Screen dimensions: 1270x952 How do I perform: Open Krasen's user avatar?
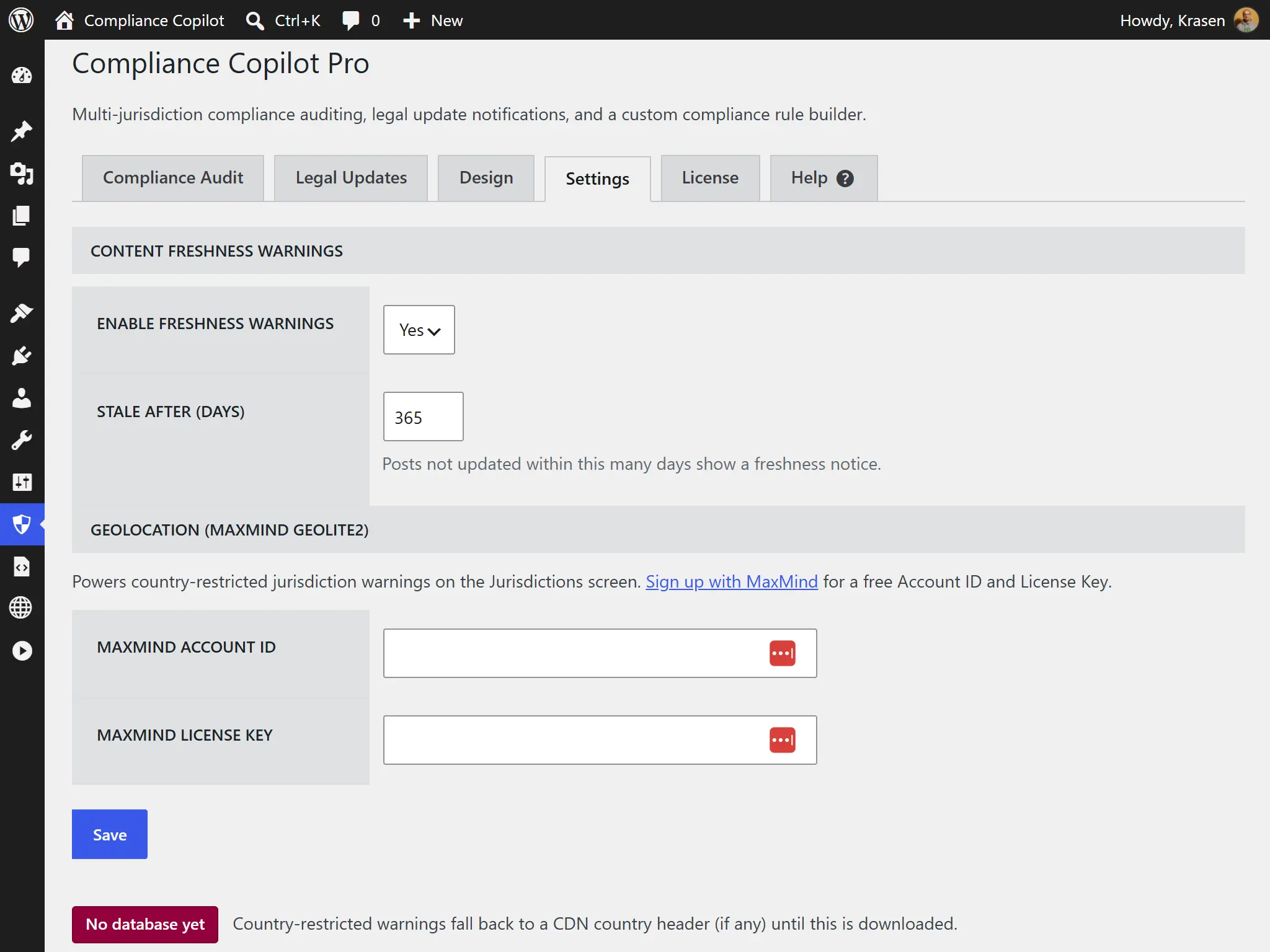1246,20
